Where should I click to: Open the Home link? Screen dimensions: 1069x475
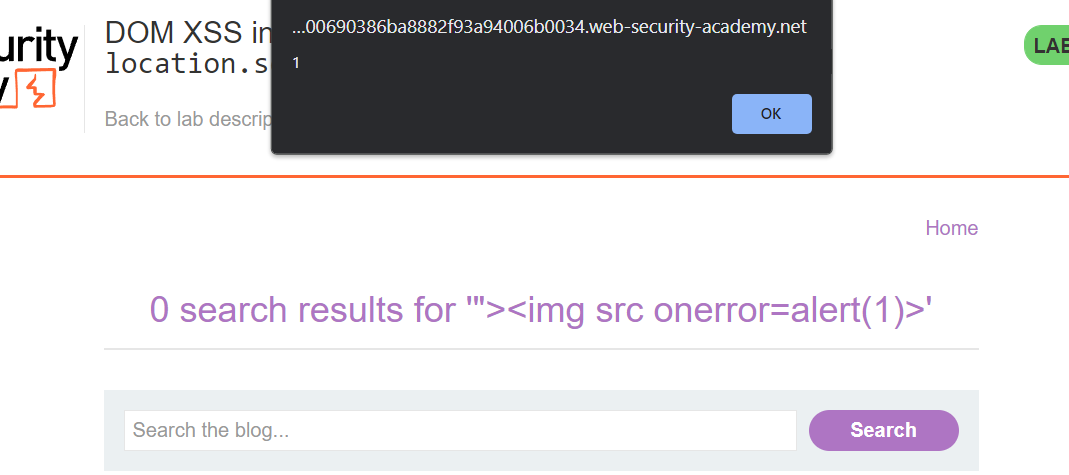coord(951,228)
